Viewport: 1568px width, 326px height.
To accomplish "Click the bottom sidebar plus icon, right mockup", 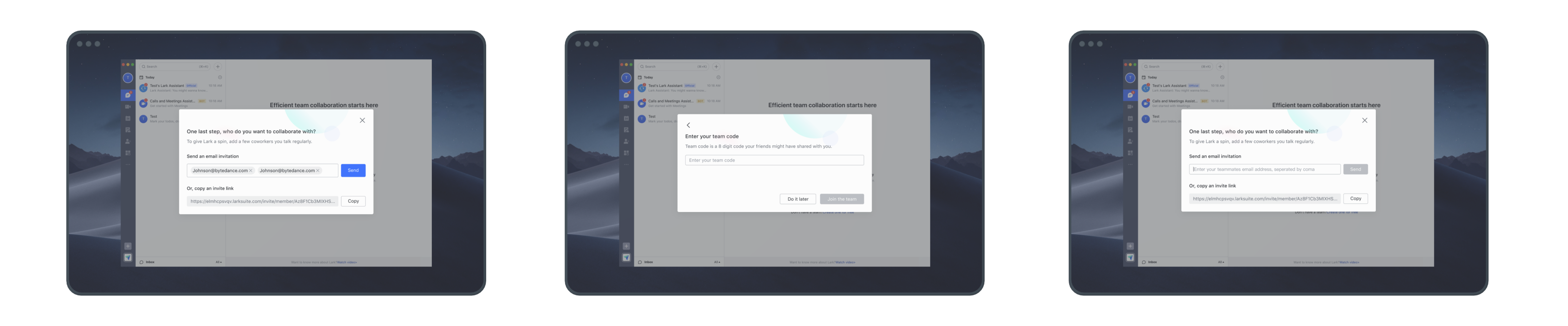I will coord(1130,246).
